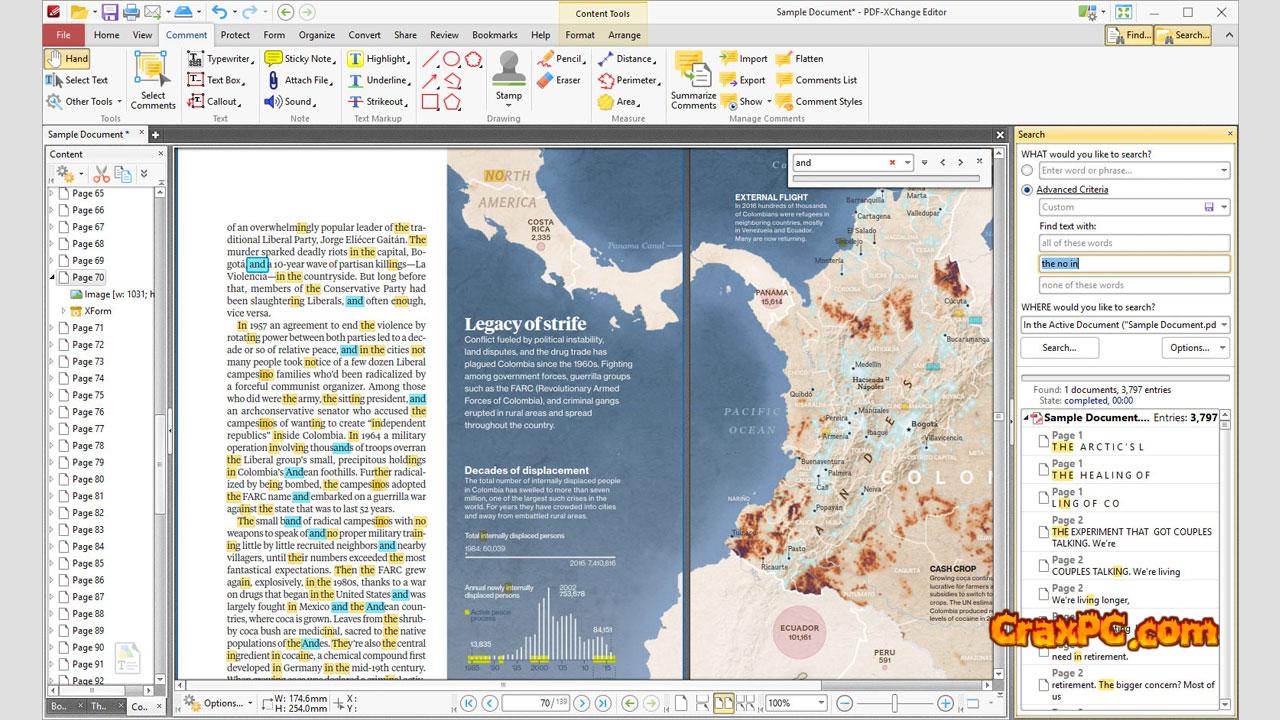Image resolution: width=1280 pixels, height=720 pixels.
Task: Choose the Highlight text markup tool
Action: point(378,59)
